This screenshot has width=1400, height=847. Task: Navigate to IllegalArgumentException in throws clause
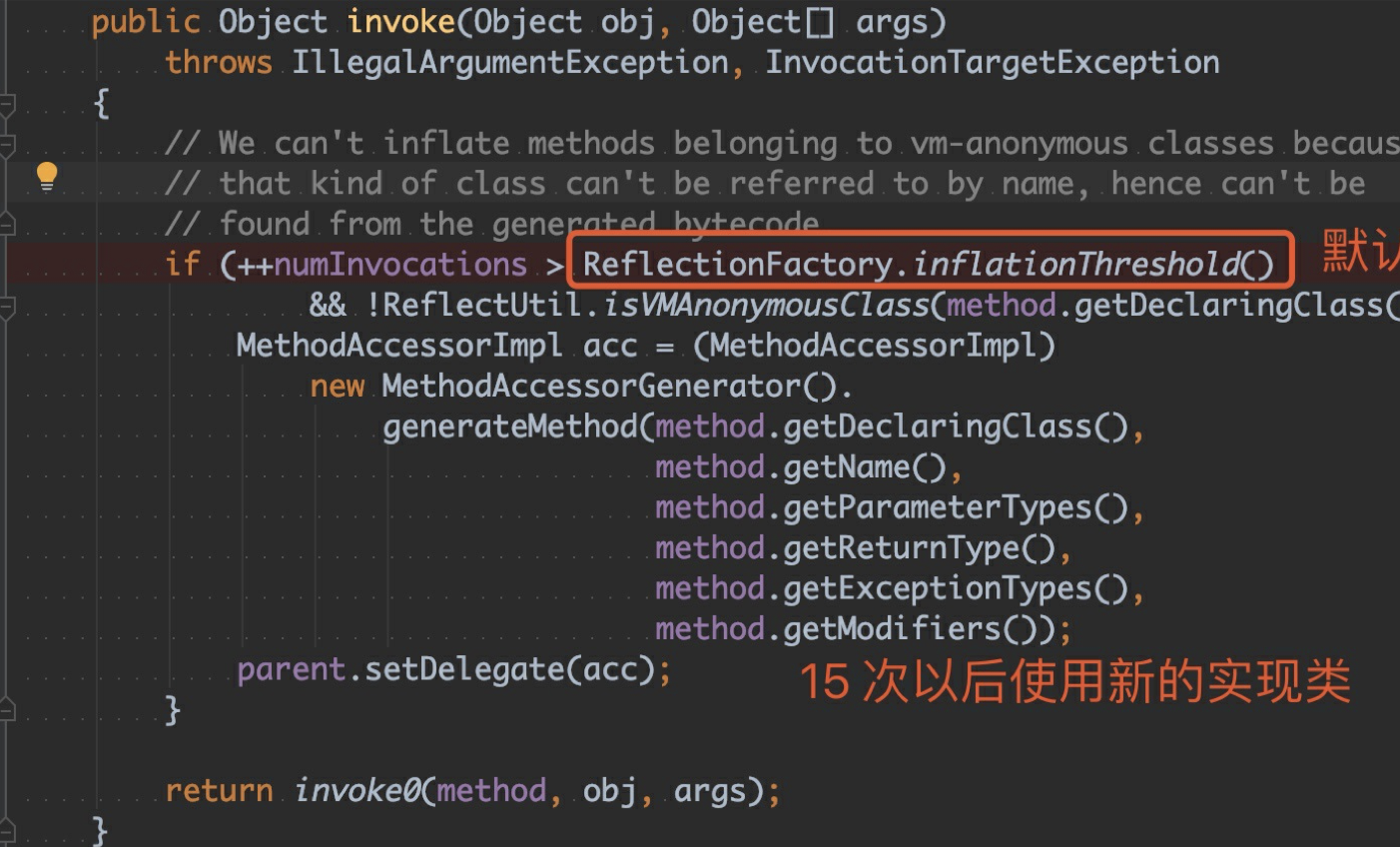point(509,63)
